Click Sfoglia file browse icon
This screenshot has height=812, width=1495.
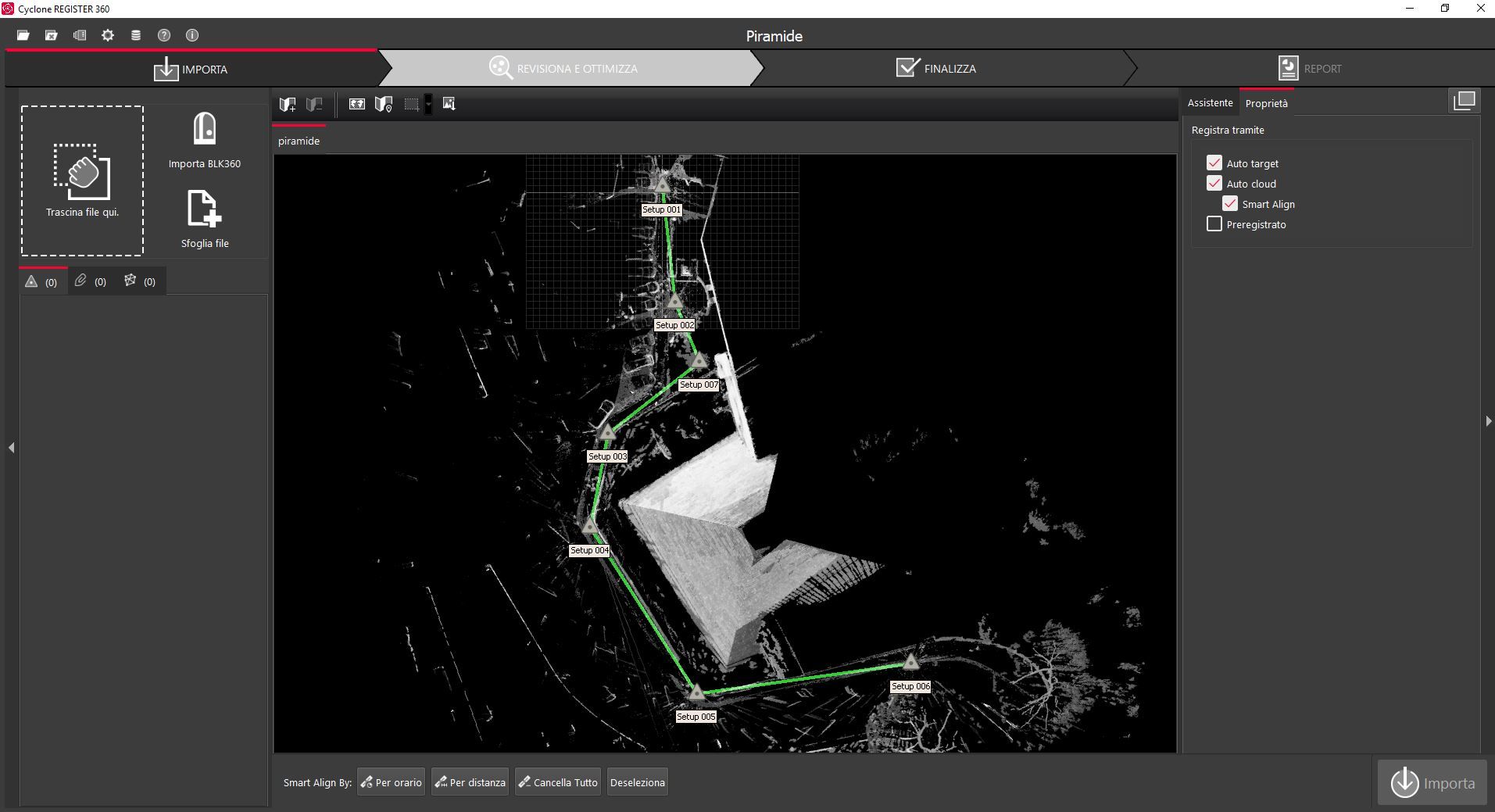[205, 209]
